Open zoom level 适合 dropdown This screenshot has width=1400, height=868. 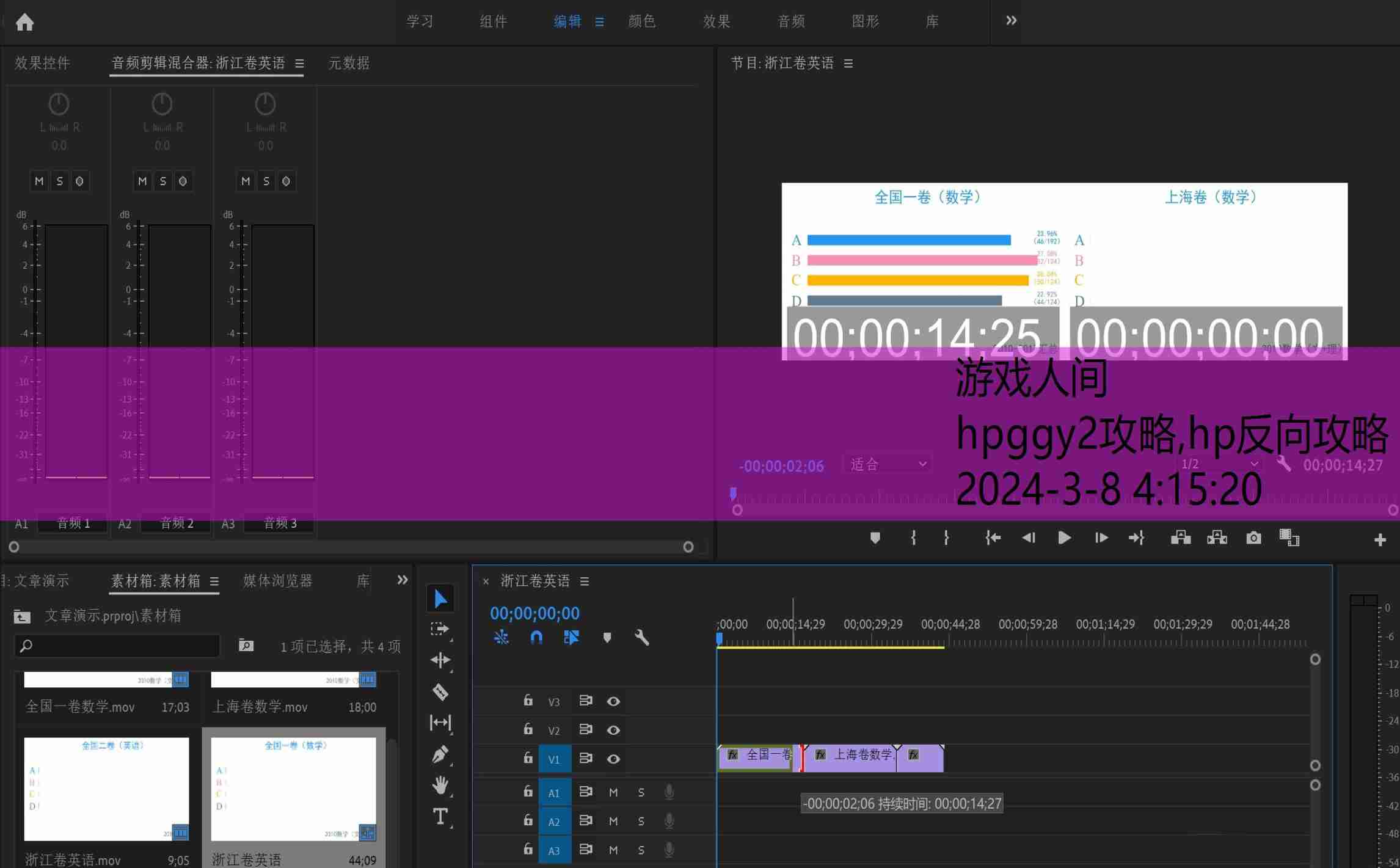(x=888, y=464)
